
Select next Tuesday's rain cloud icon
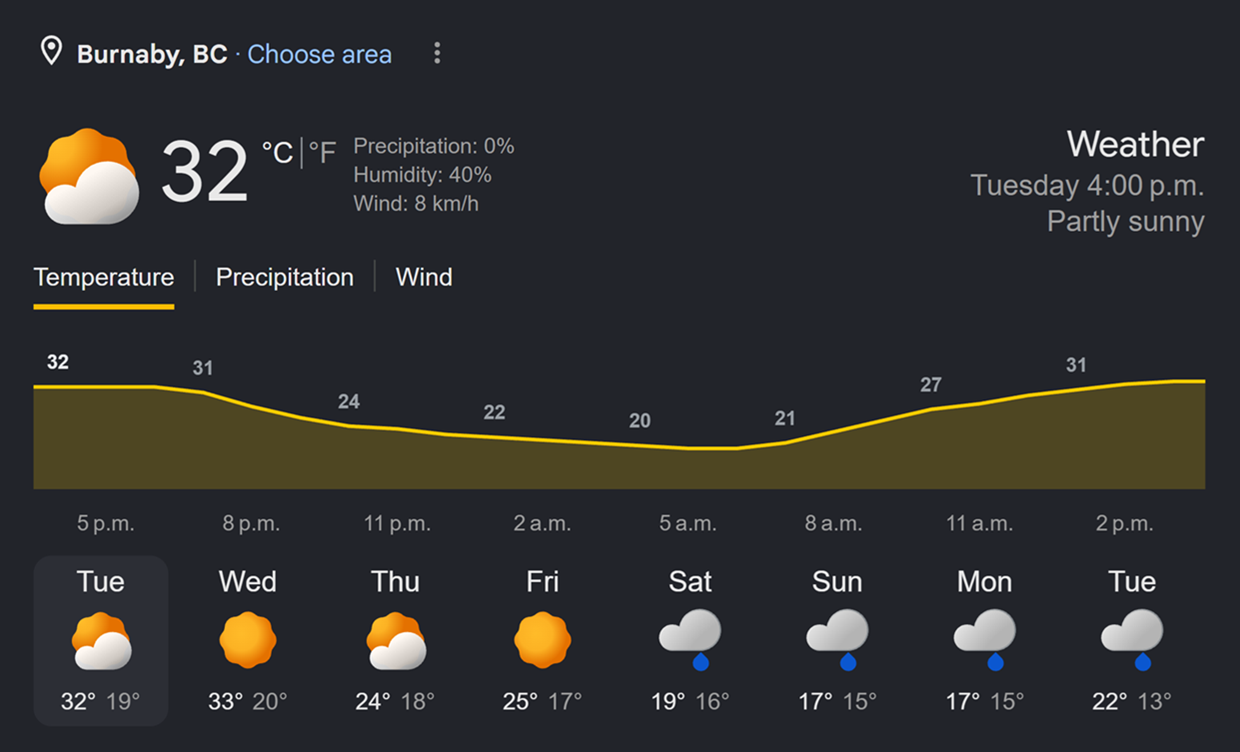point(1132,640)
